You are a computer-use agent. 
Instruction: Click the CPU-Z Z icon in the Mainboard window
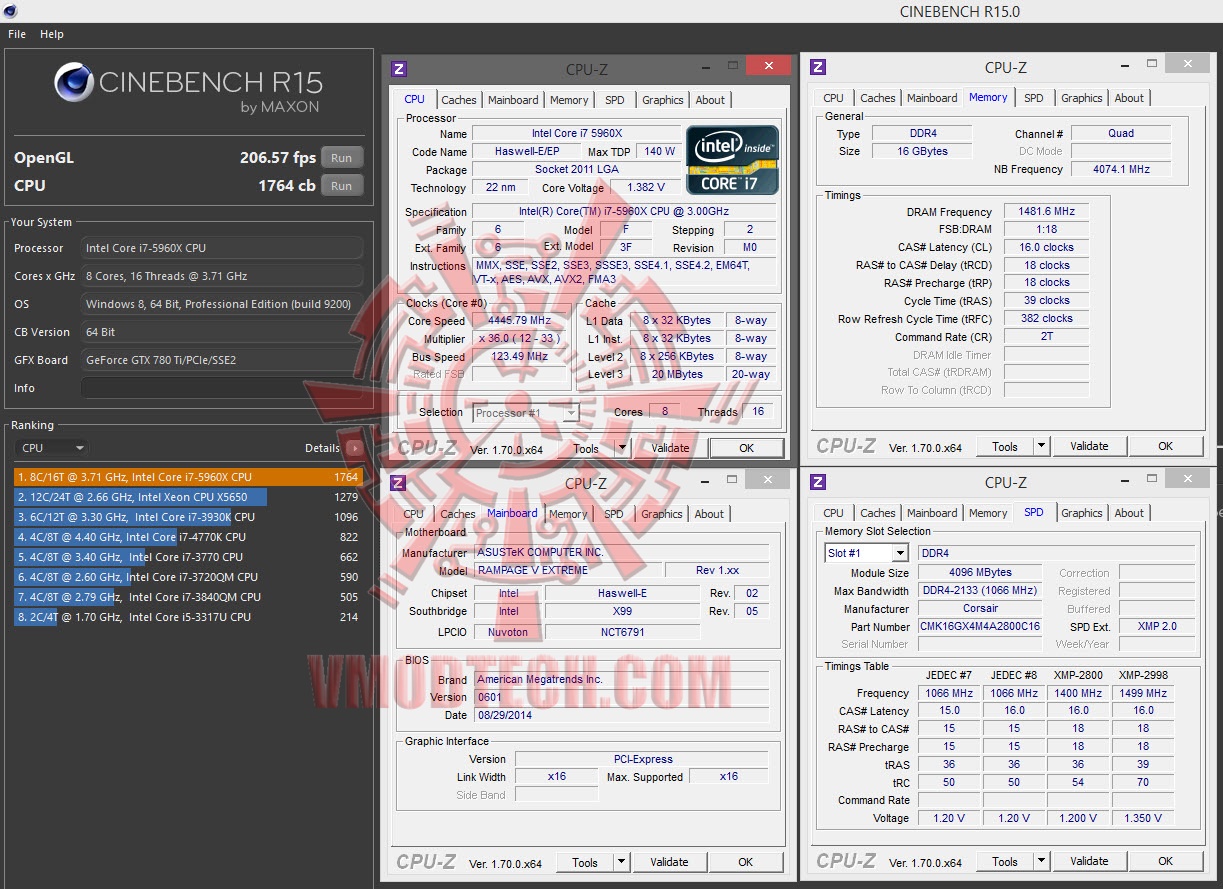click(398, 483)
